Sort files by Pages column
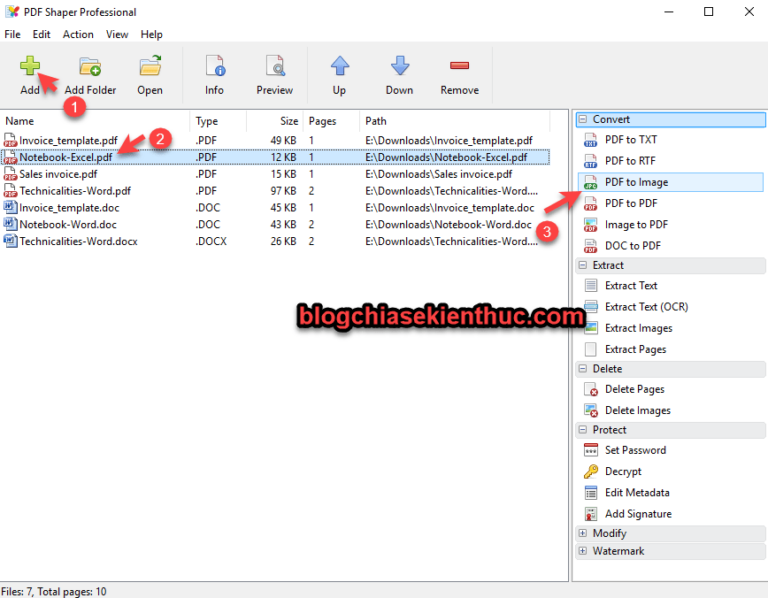768x598 pixels. coord(331,121)
